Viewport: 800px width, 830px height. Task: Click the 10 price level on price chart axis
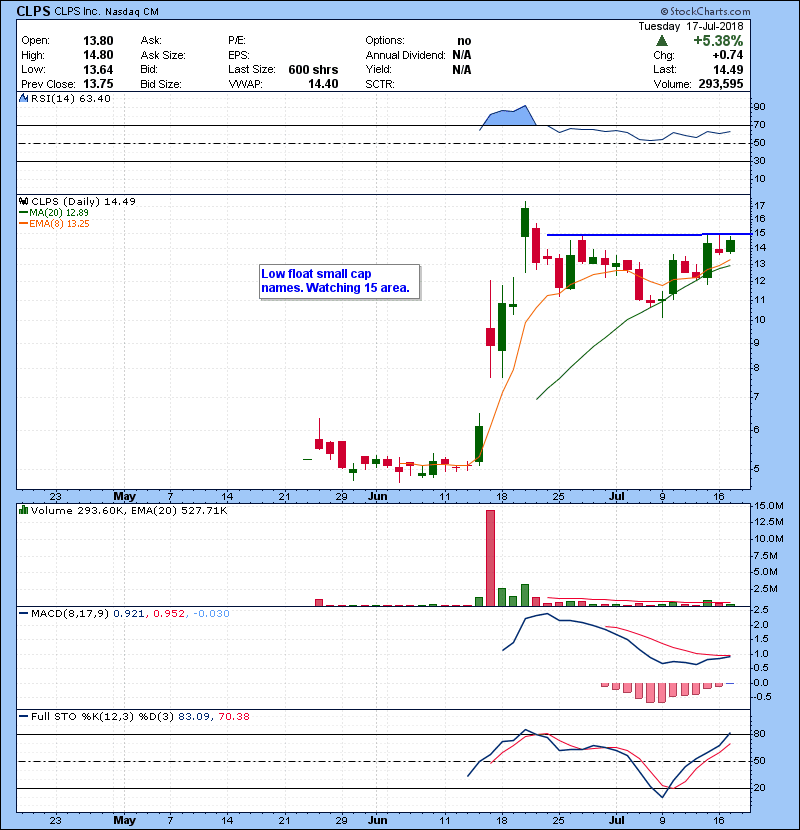click(x=759, y=320)
